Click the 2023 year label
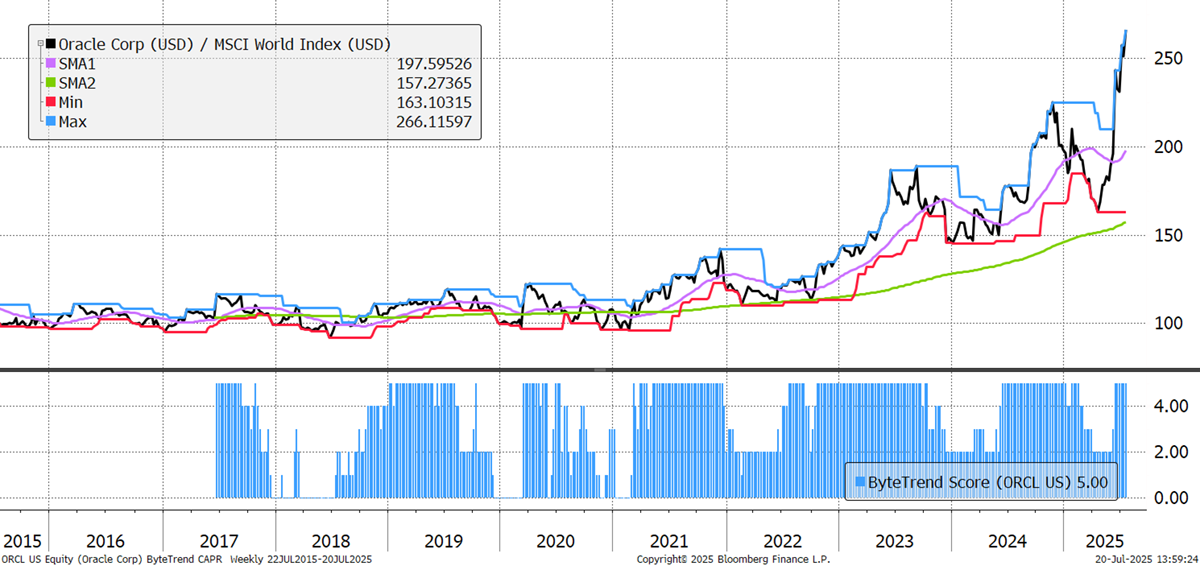The image size is (1200, 566). pyautogui.click(x=895, y=541)
